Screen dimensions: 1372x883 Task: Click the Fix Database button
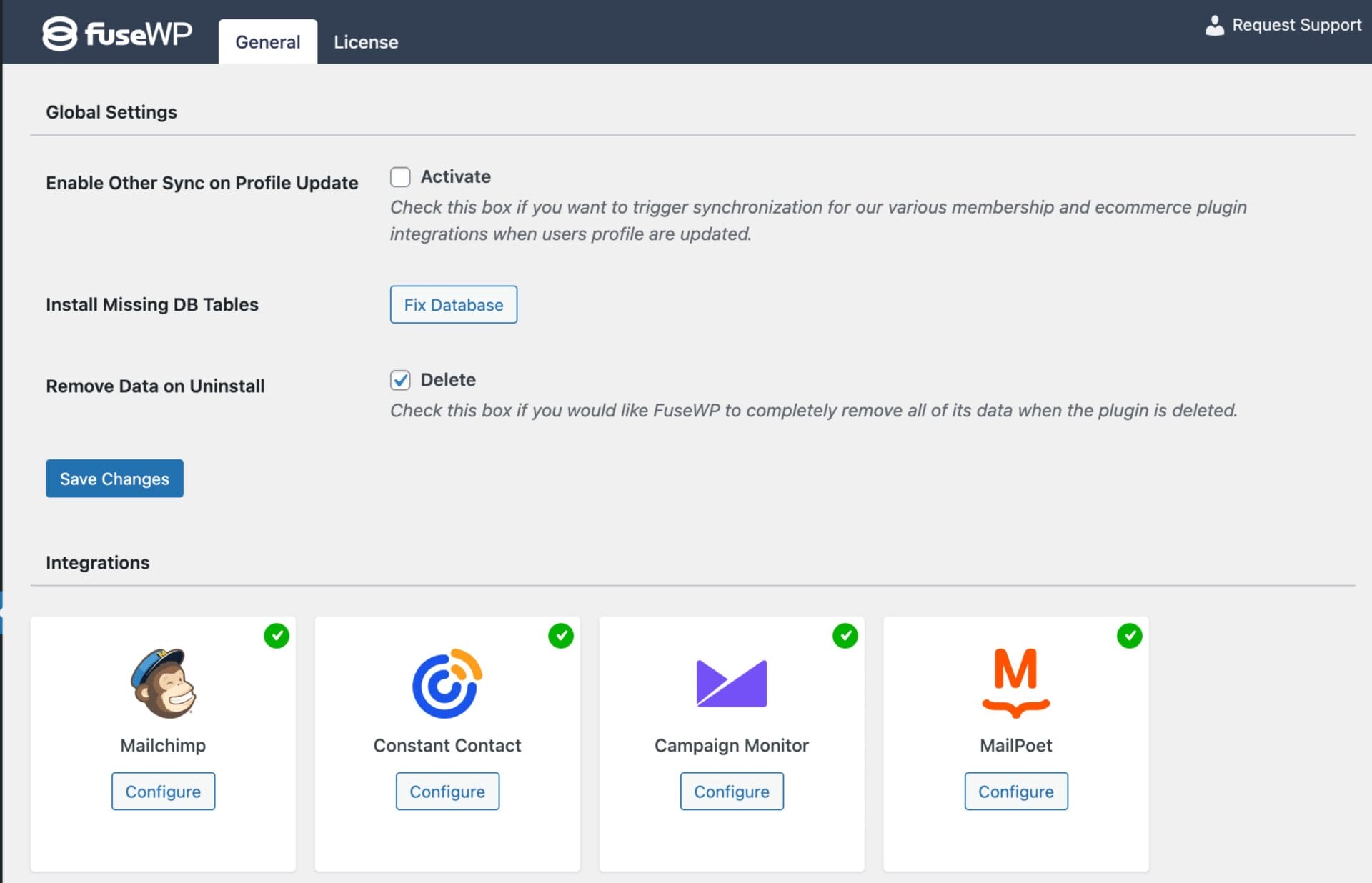[454, 304]
